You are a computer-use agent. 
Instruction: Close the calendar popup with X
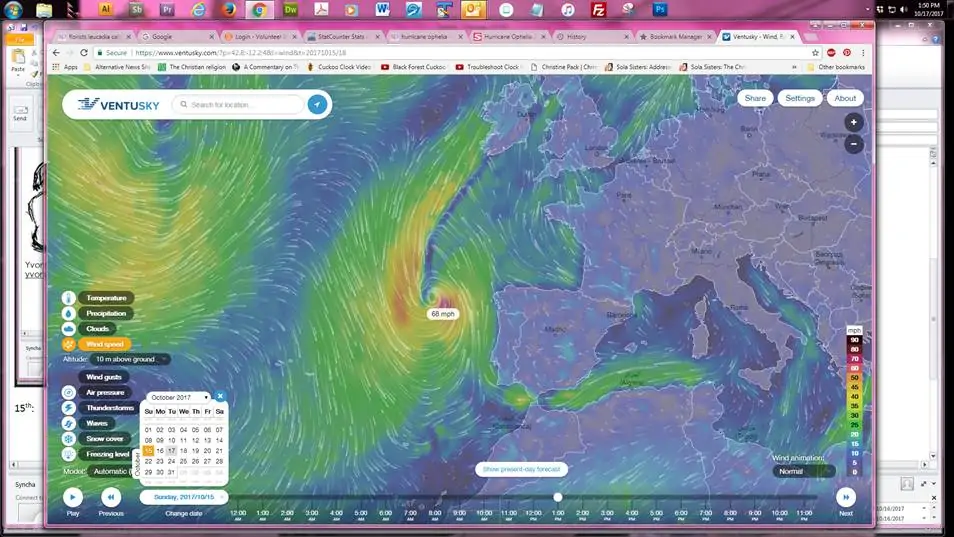tap(220, 396)
